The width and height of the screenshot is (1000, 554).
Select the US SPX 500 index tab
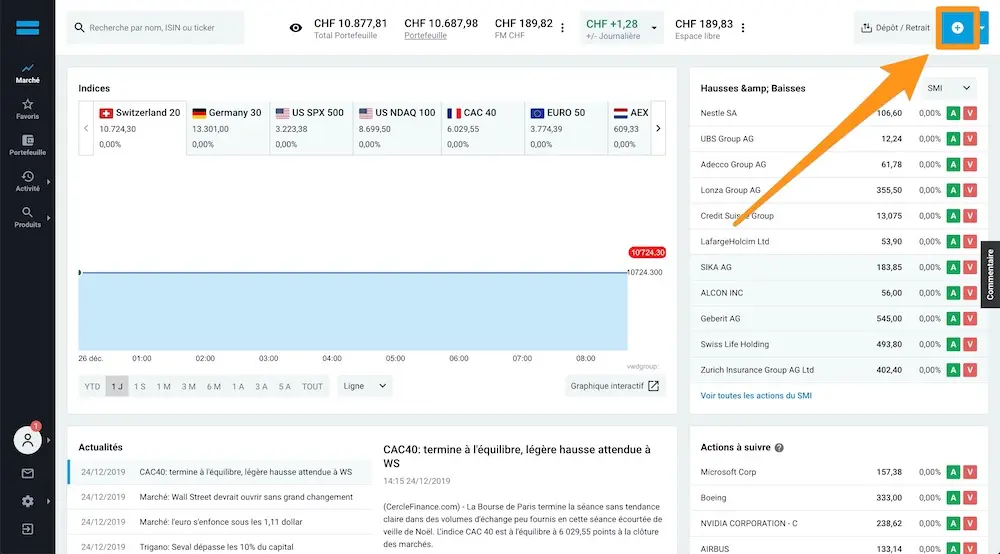[311, 128]
